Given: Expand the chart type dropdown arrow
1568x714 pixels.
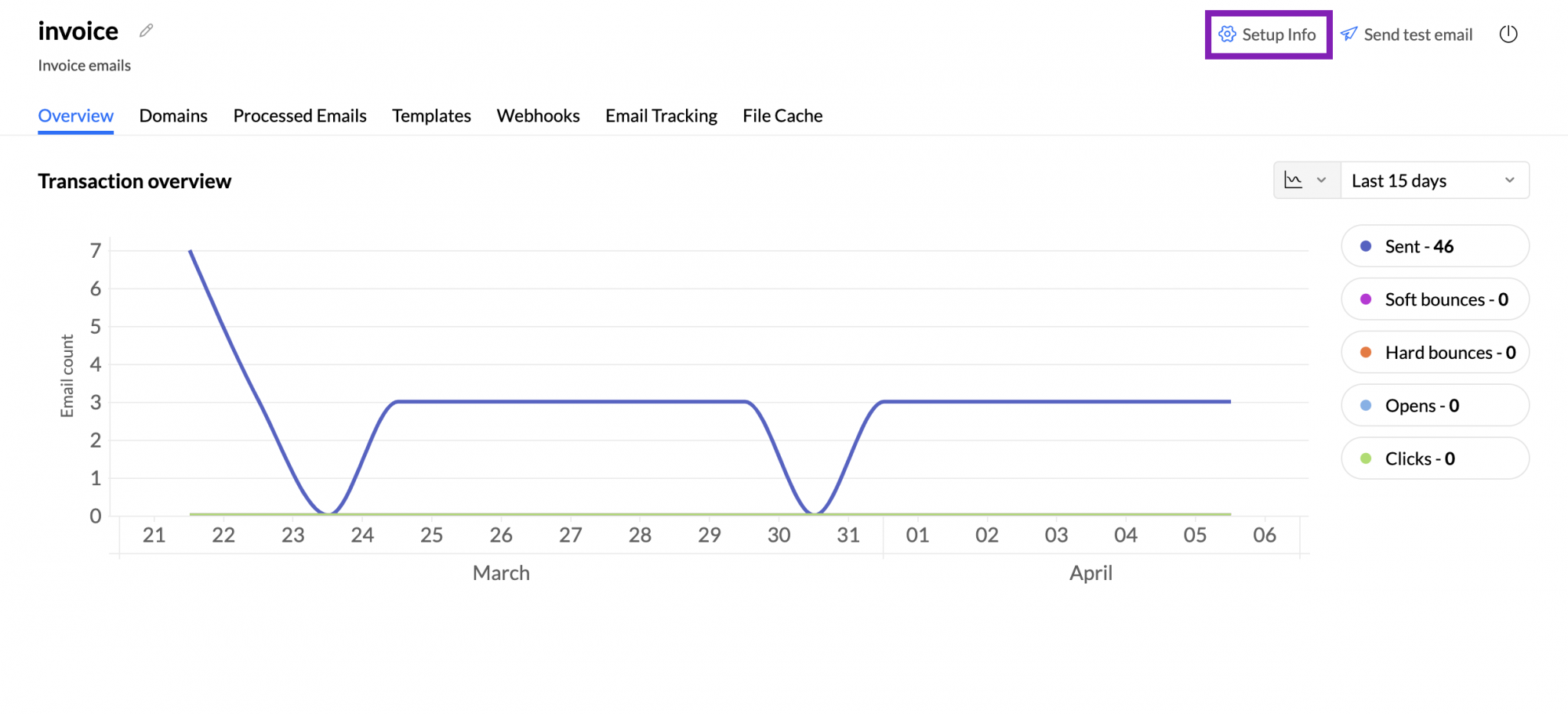Looking at the screenshot, I should (x=1322, y=180).
